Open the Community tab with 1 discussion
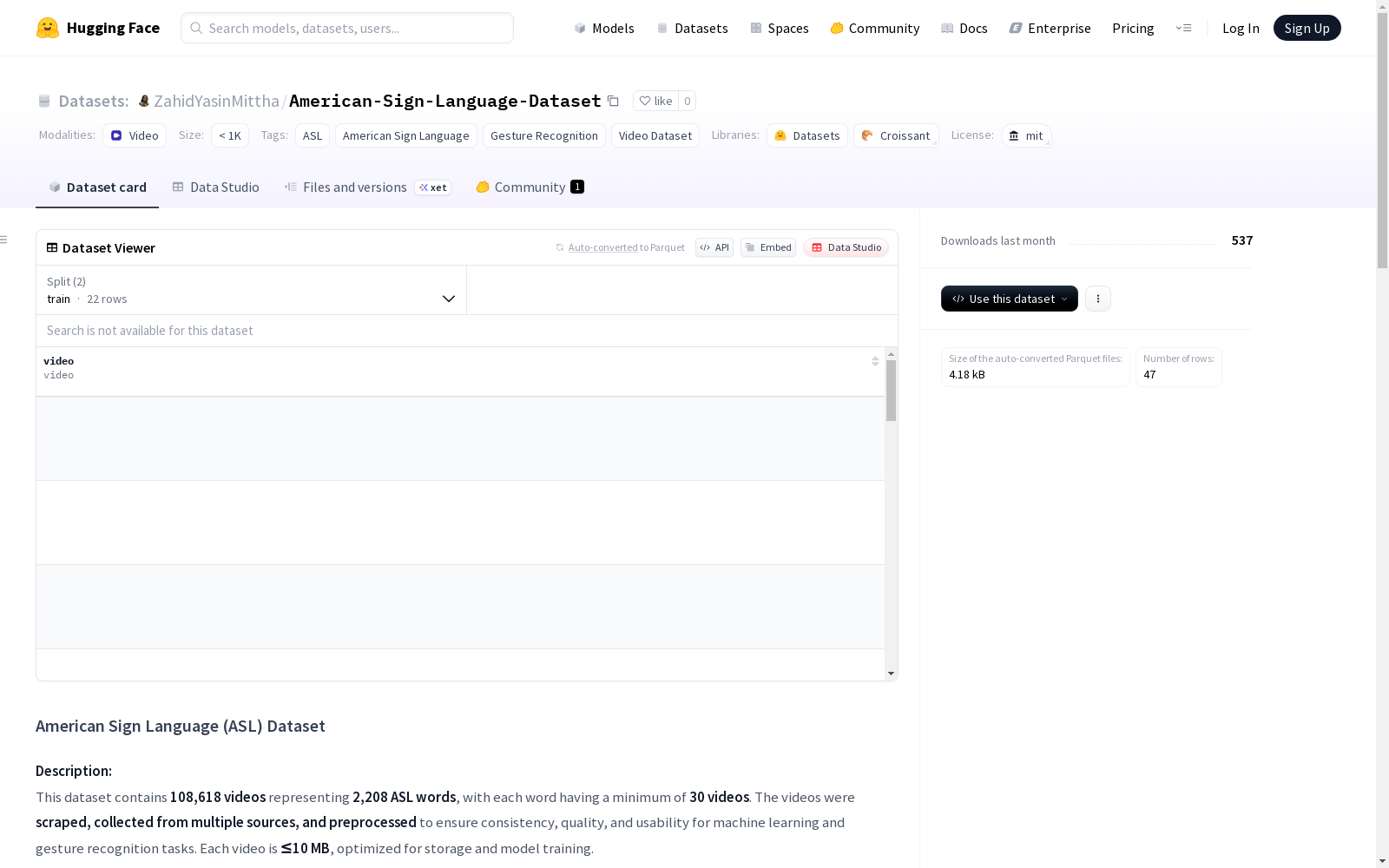 pyautogui.click(x=530, y=187)
